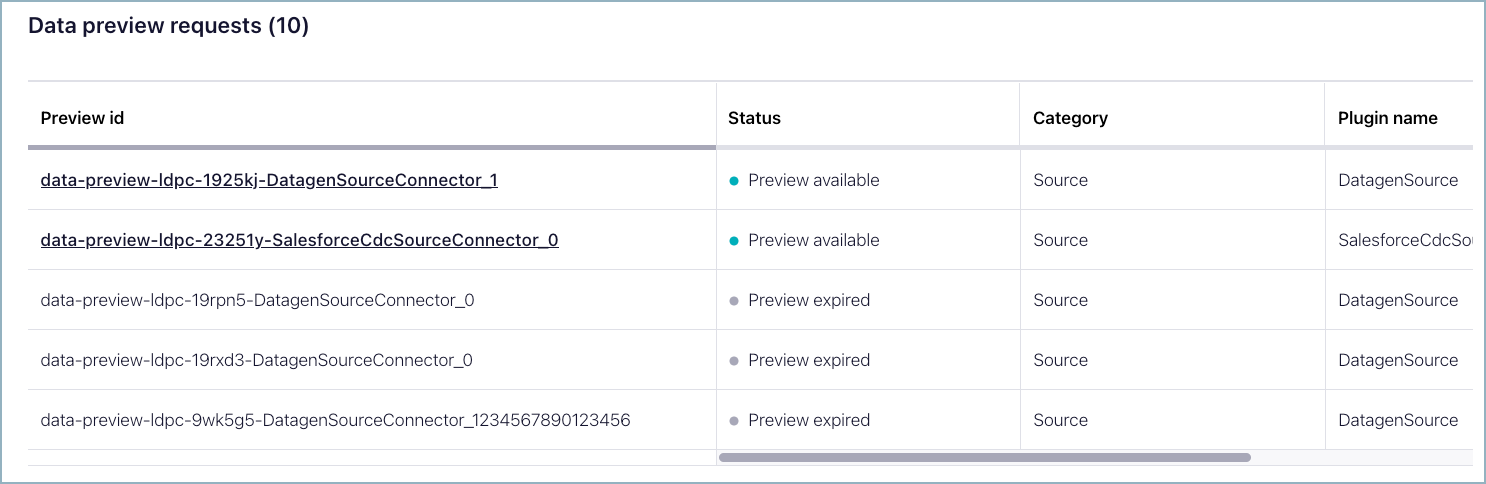Sort by Status column header
Viewport: 1486px width, 484px height.
point(754,118)
